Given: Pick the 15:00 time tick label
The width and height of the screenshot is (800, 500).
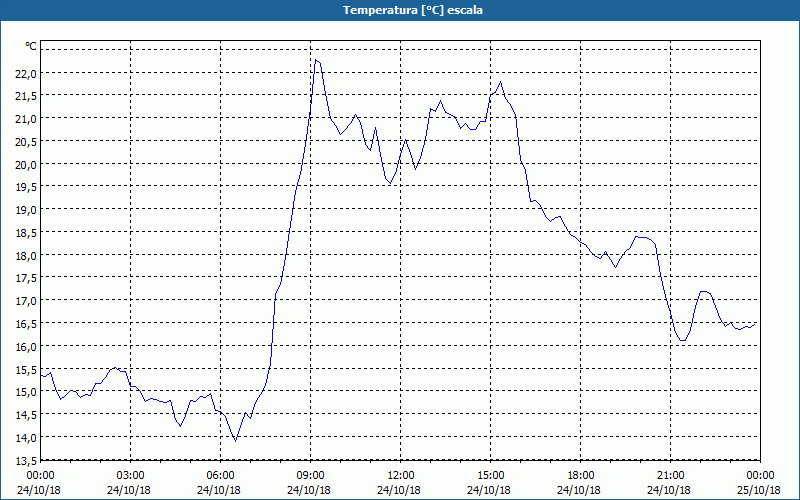Looking at the screenshot, I should click(x=490, y=476).
